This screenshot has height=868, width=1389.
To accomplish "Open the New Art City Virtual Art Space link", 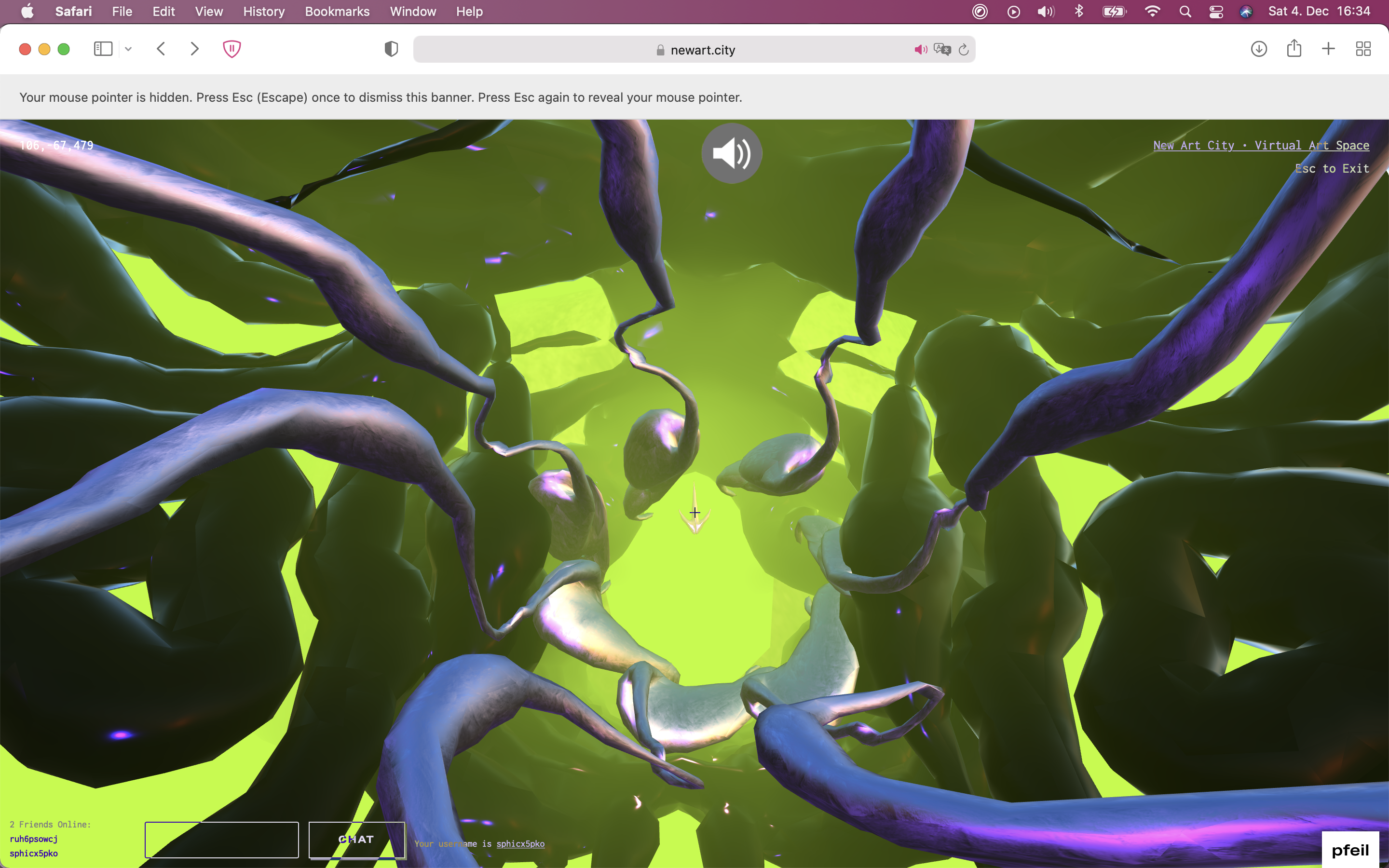I will pos(1261,145).
